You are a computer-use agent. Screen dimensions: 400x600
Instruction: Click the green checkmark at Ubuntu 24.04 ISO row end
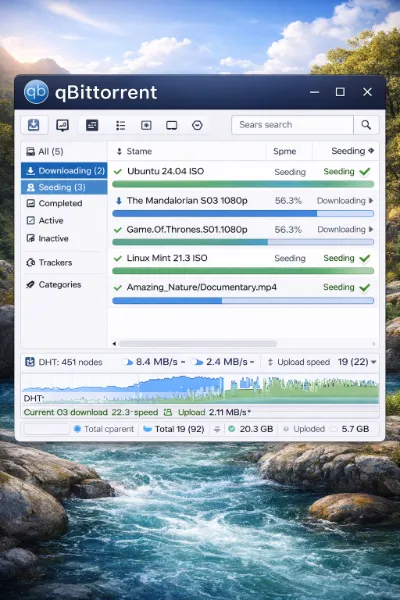point(365,171)
